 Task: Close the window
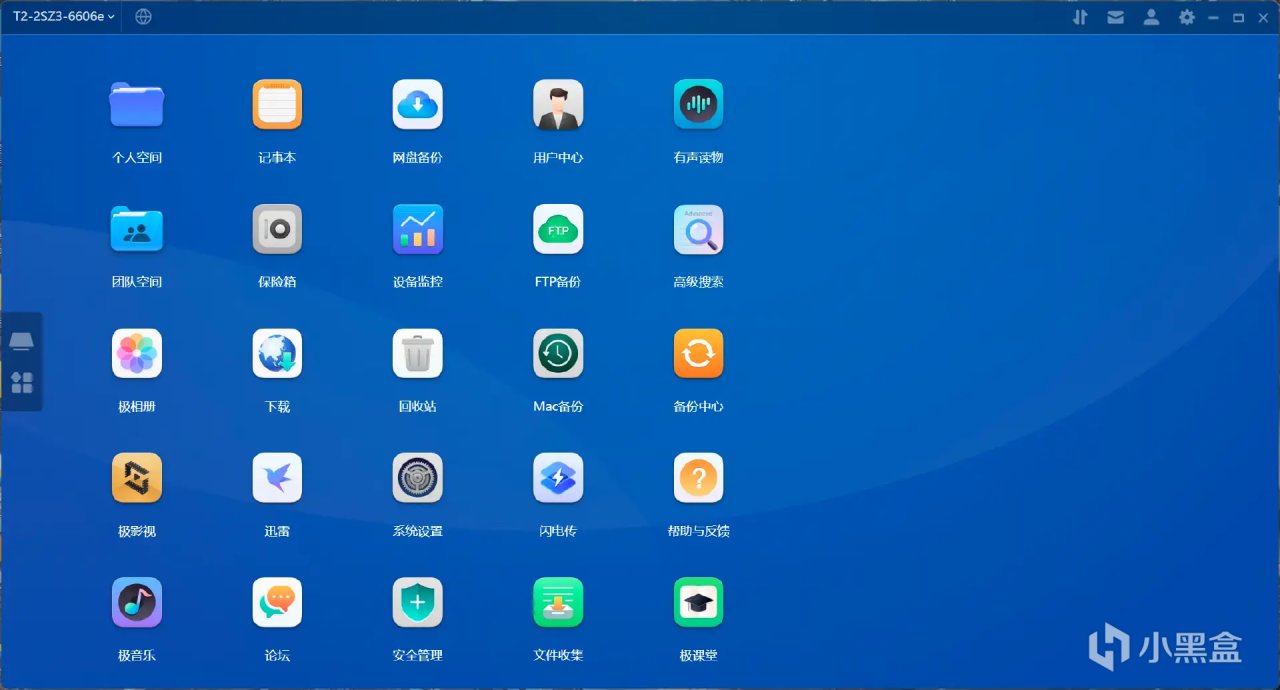[x=1263, y=17]
